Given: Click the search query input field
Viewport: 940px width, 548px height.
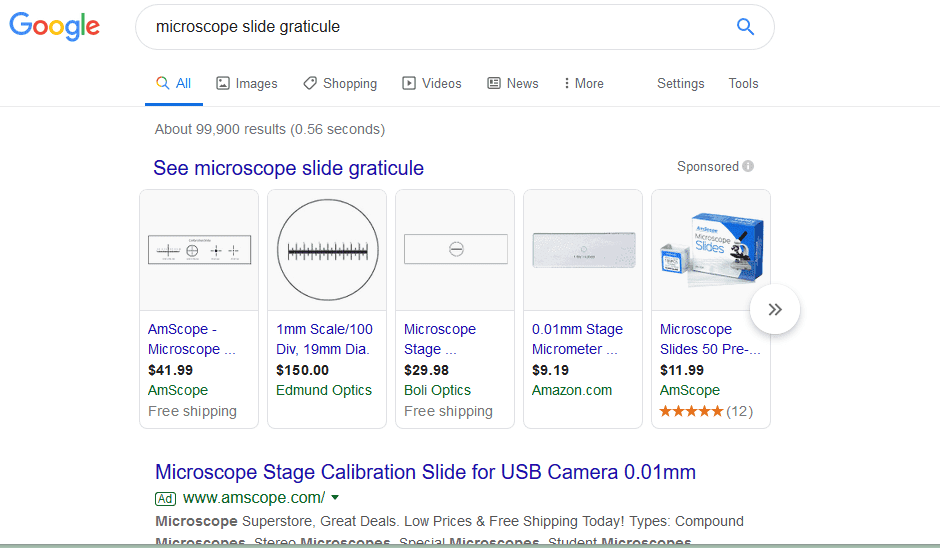Looking at the screenshot, I should (430, 27).
